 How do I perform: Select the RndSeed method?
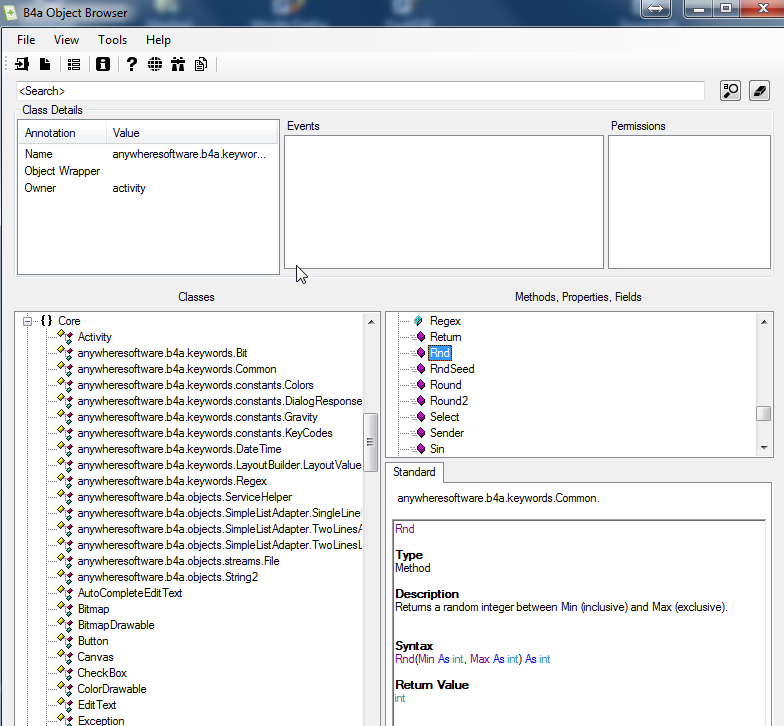click(452, 369)
